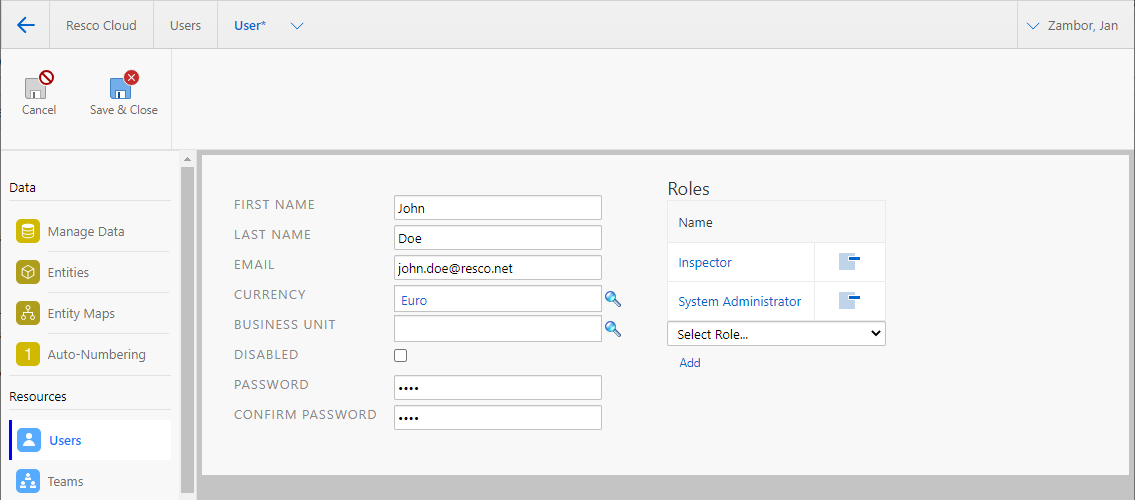
Task: Click the Currency lookup magnifier icon
Action: click(613, 299)
